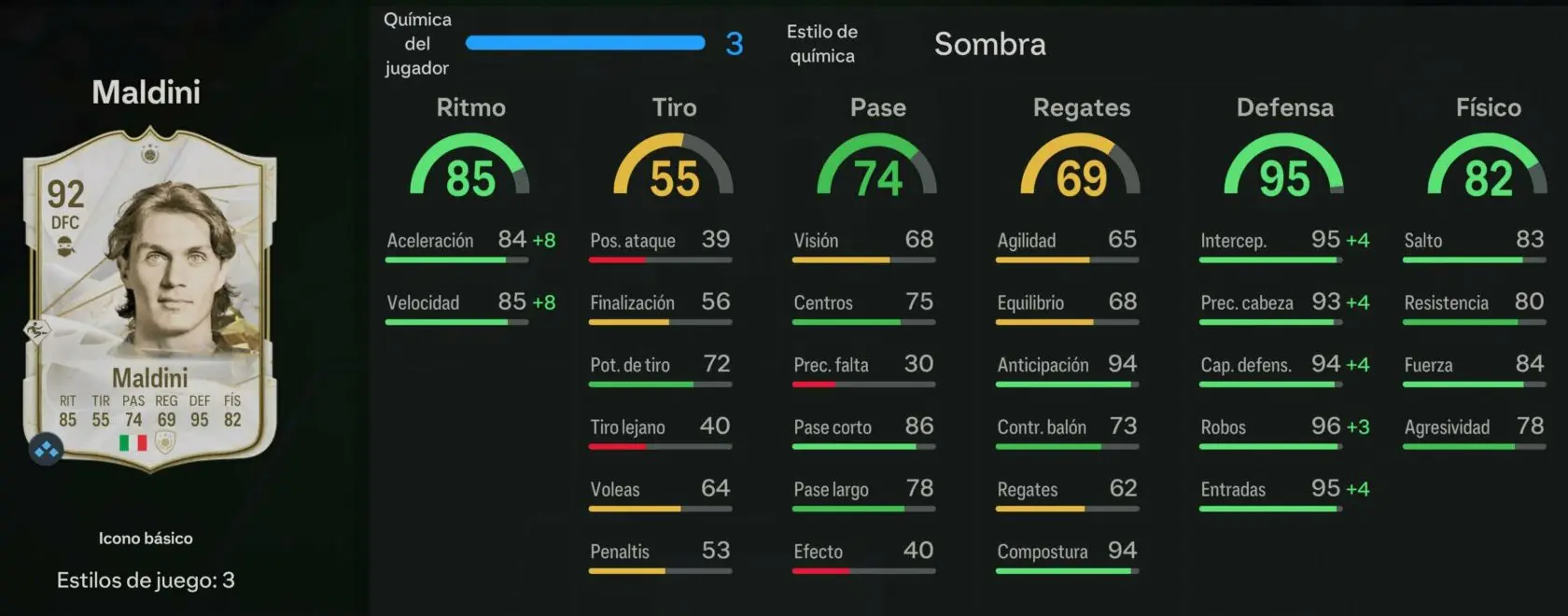
Task: Click Estilos de juego: 3 text
Action: (x=146, y=581)
